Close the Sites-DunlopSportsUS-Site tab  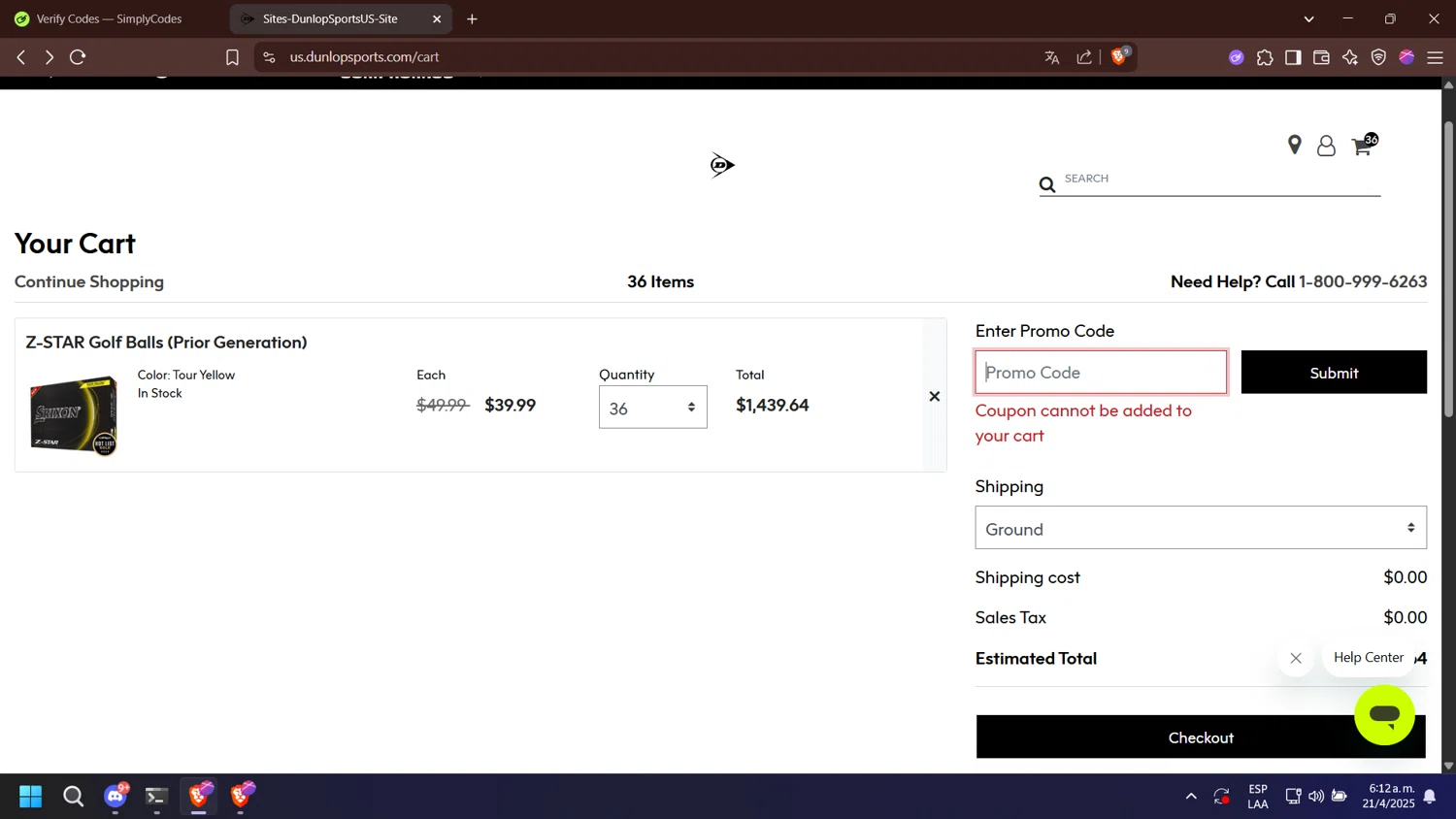tap(437, 18)
